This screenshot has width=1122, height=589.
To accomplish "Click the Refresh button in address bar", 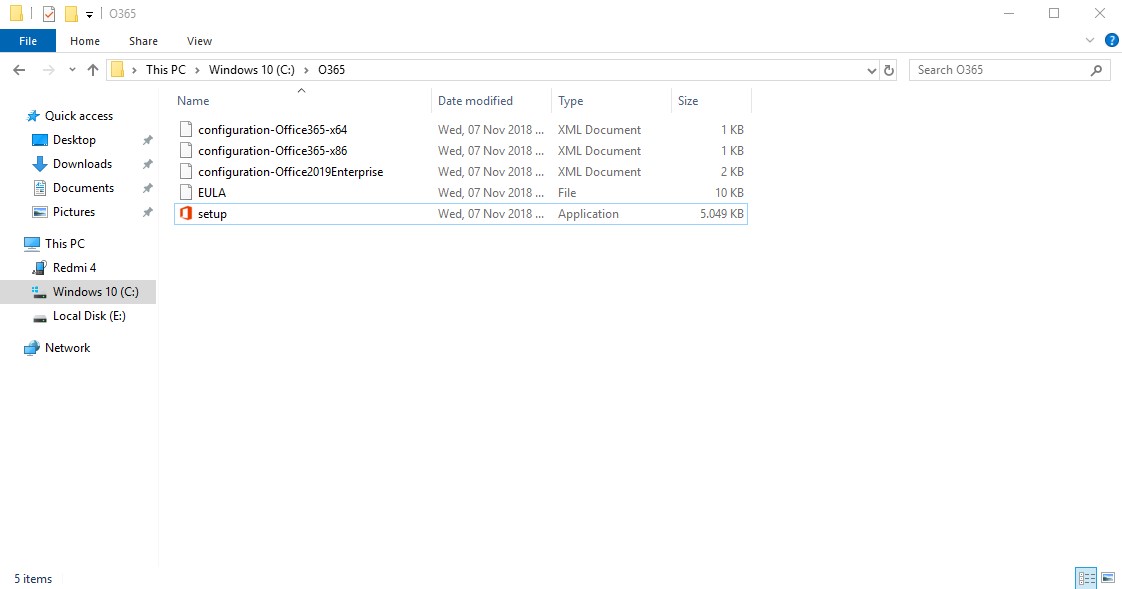I will click(889, 70).
